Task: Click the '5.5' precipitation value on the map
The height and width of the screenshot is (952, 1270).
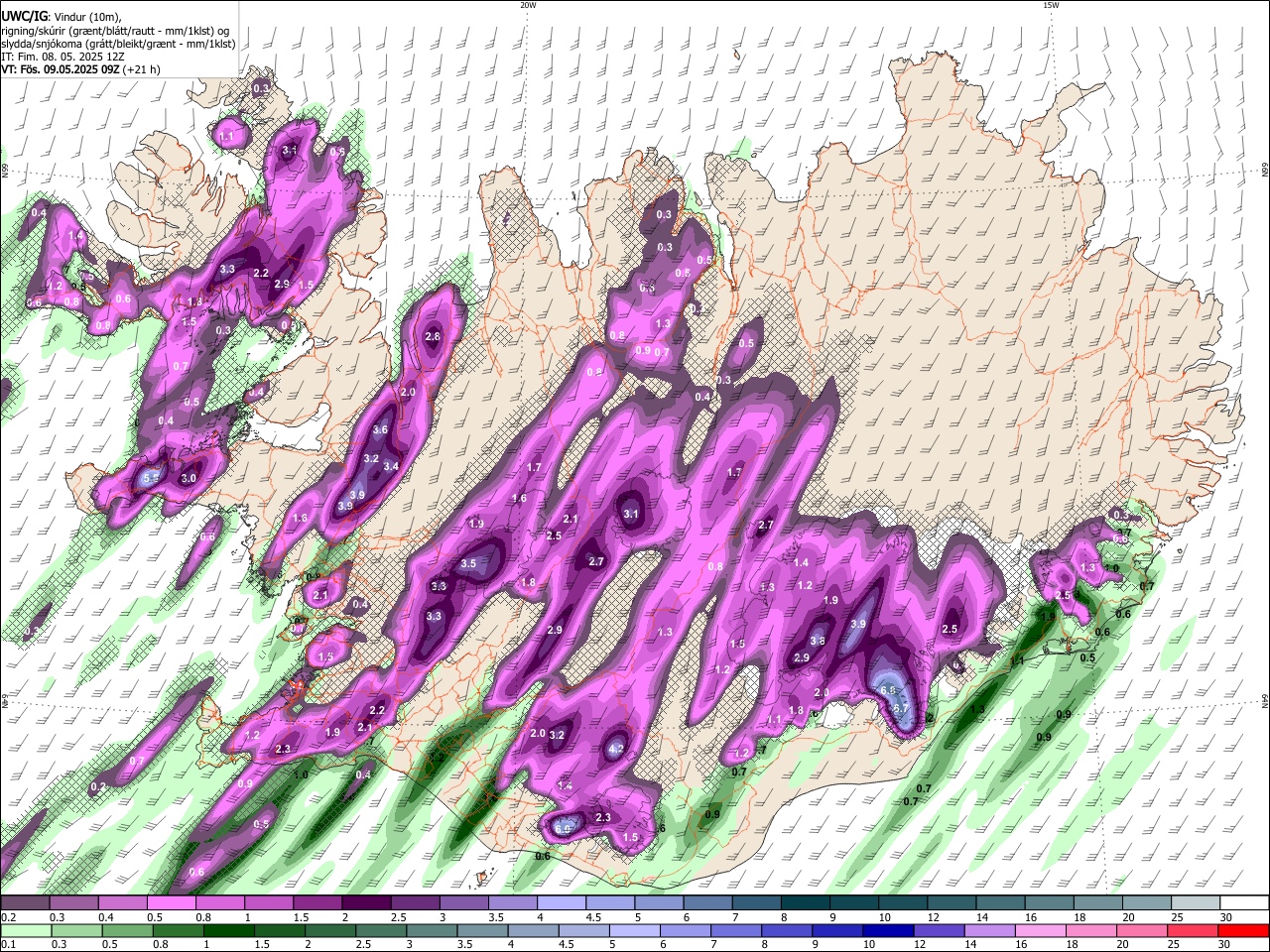Action: [151, 477]
